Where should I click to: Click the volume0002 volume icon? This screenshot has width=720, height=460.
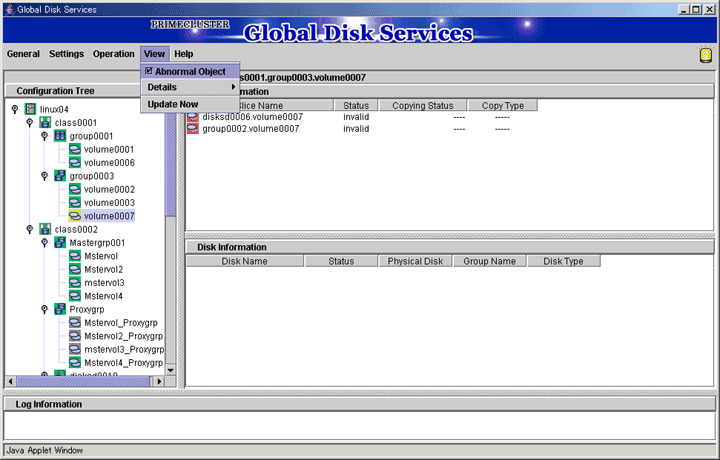[74, 189]
